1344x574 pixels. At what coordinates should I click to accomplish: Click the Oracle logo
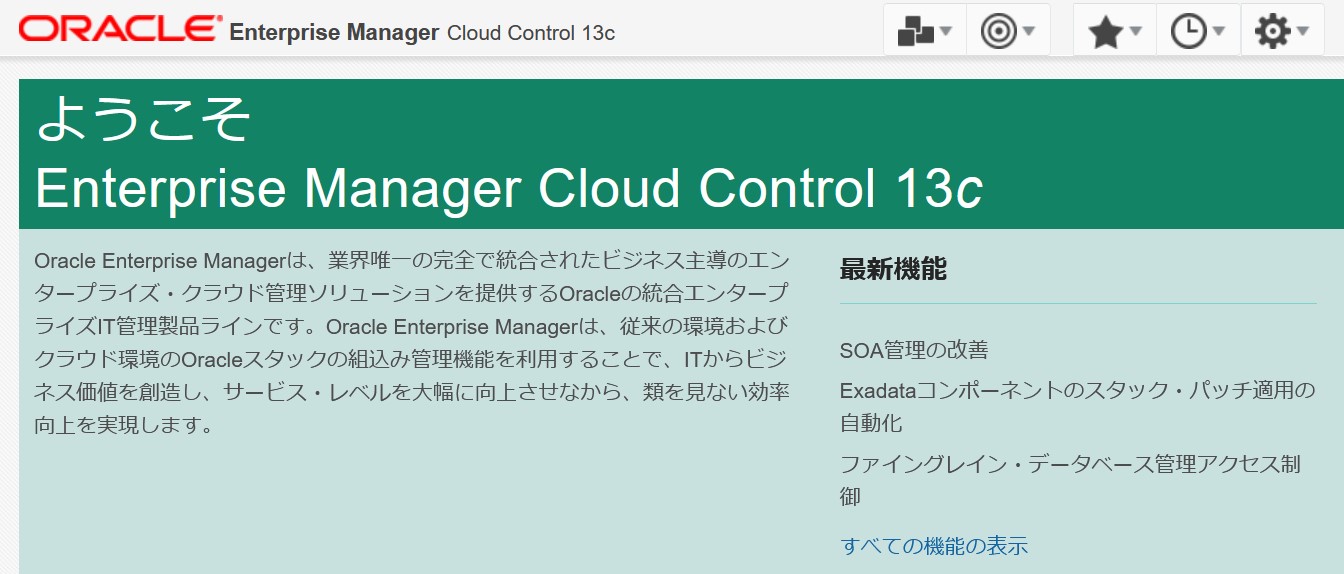120,29
